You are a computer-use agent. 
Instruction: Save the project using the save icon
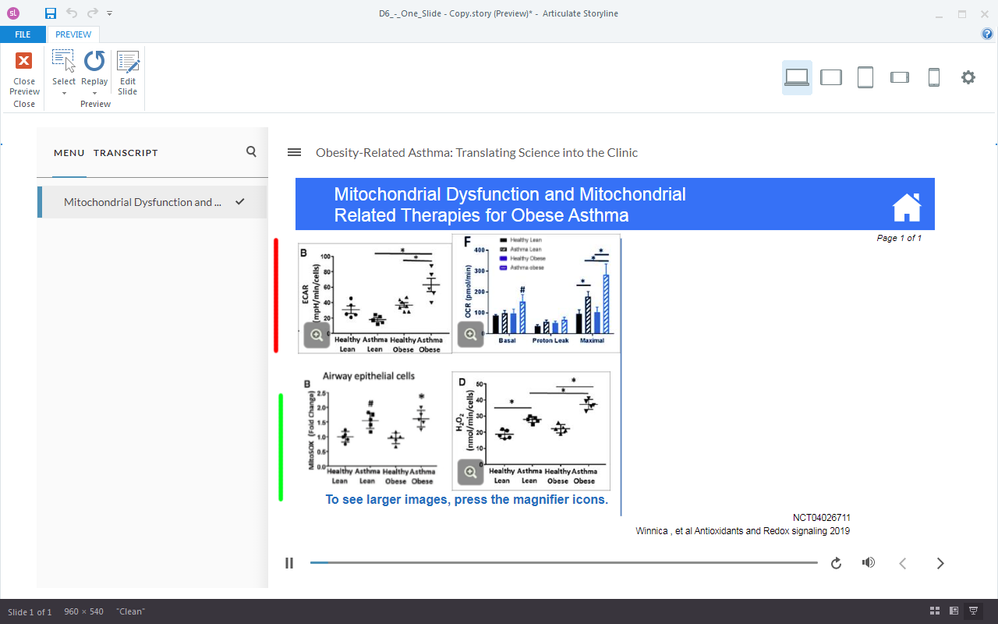[x=51, y=13]
